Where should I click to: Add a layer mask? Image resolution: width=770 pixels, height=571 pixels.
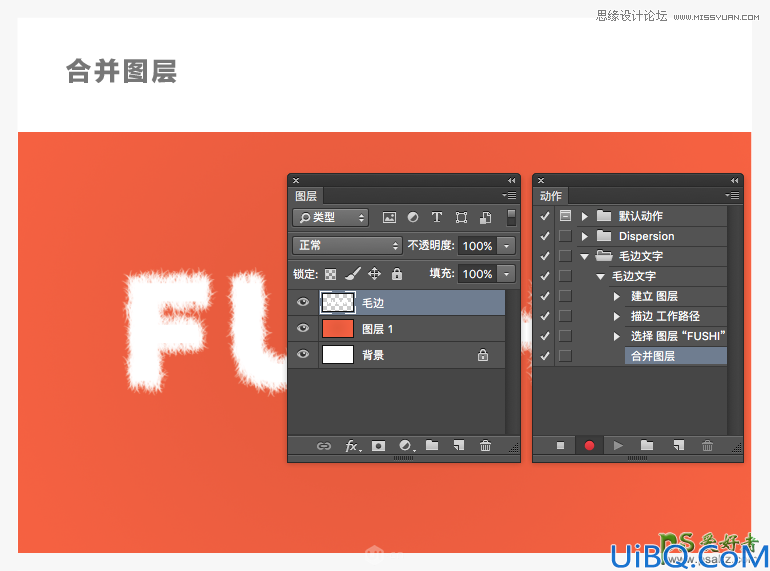pyautogui.click(x=378, y=446)
